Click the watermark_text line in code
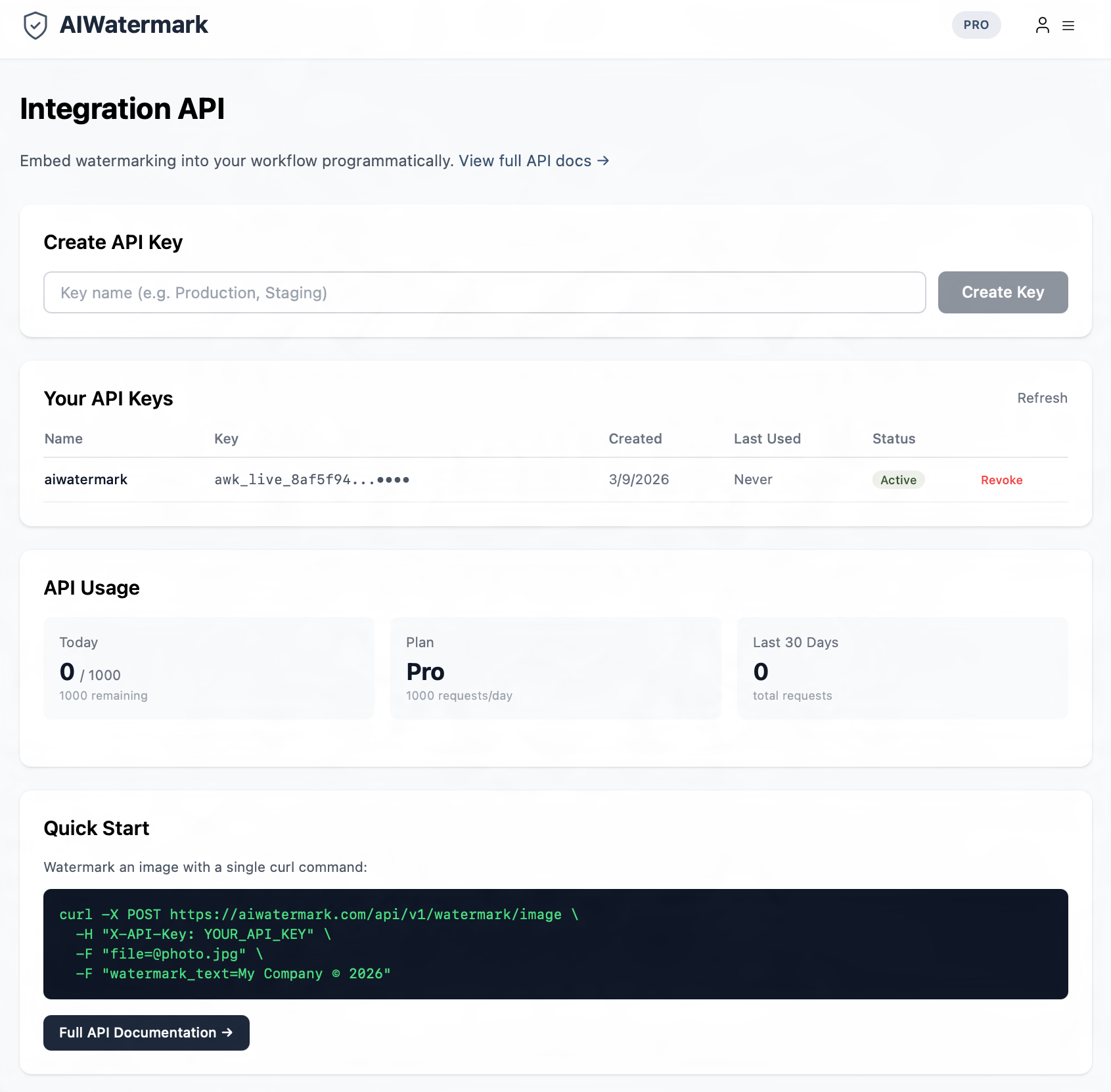This screenshot has width=1111, height=1092. [233, 974]
